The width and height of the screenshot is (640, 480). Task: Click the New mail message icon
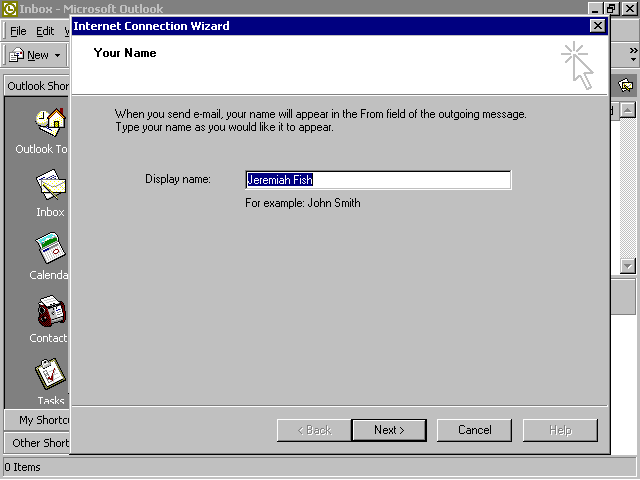coord(16,55)
